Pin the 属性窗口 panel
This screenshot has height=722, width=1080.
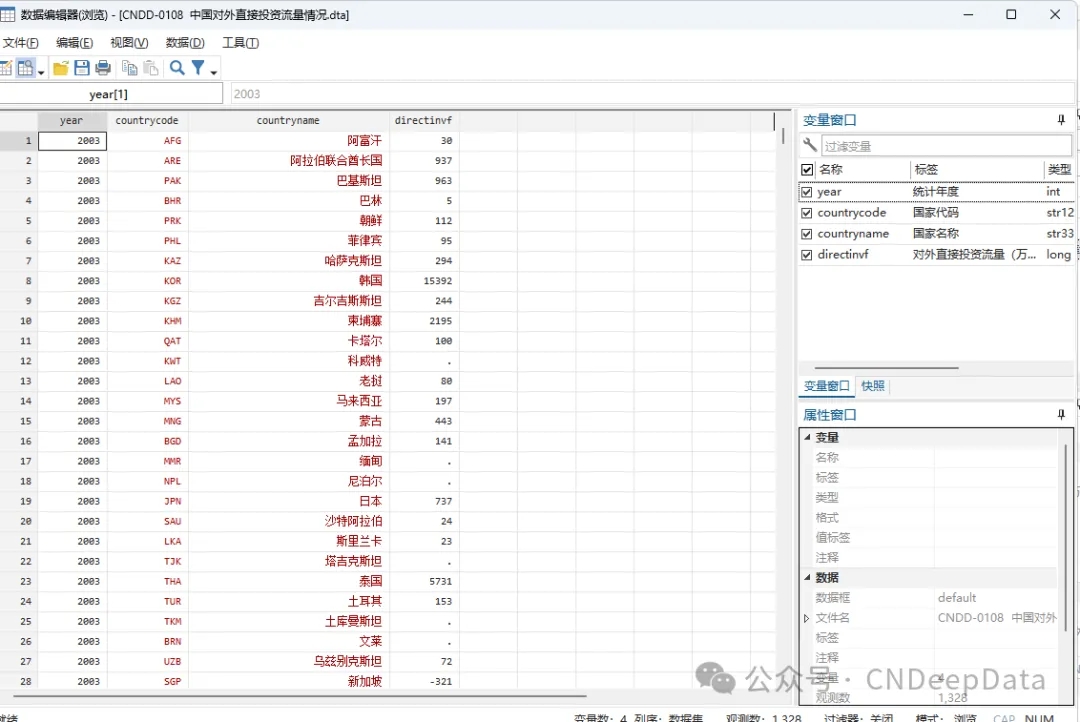point(1061,415)
